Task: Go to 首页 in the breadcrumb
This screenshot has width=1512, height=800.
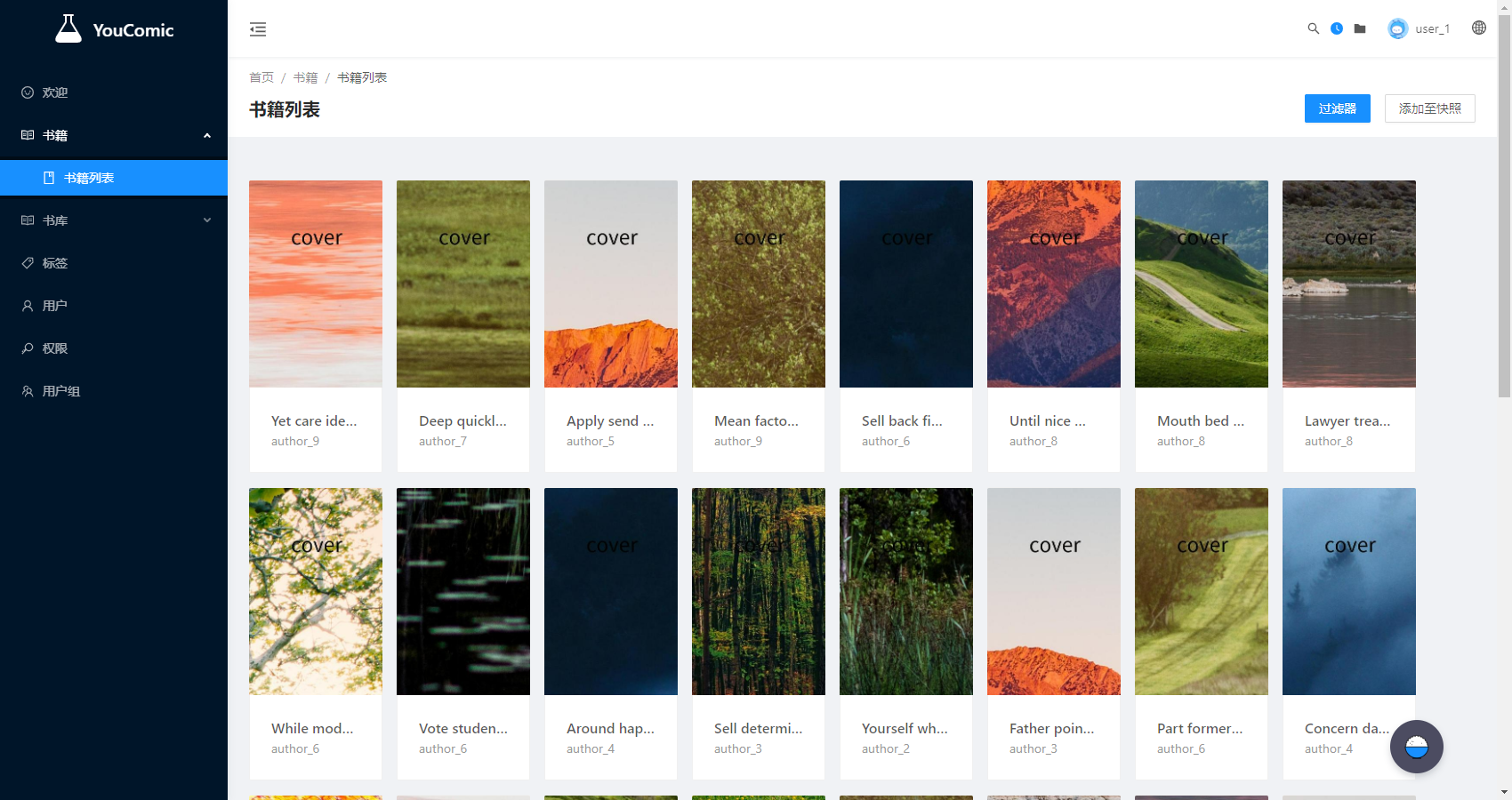Action: [x=261, y=77]
